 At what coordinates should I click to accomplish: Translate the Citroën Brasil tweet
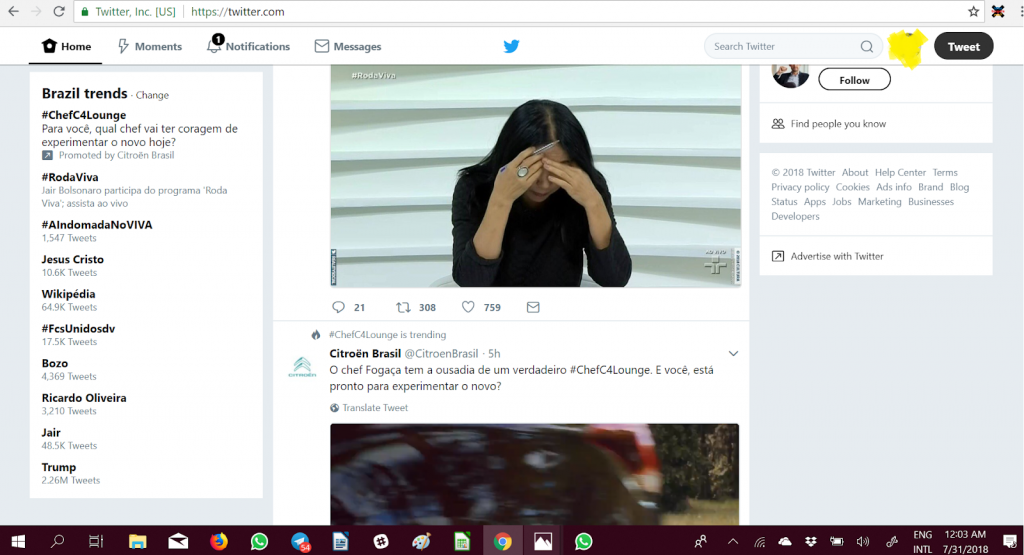pyautogui.click(x=374, y=408)
